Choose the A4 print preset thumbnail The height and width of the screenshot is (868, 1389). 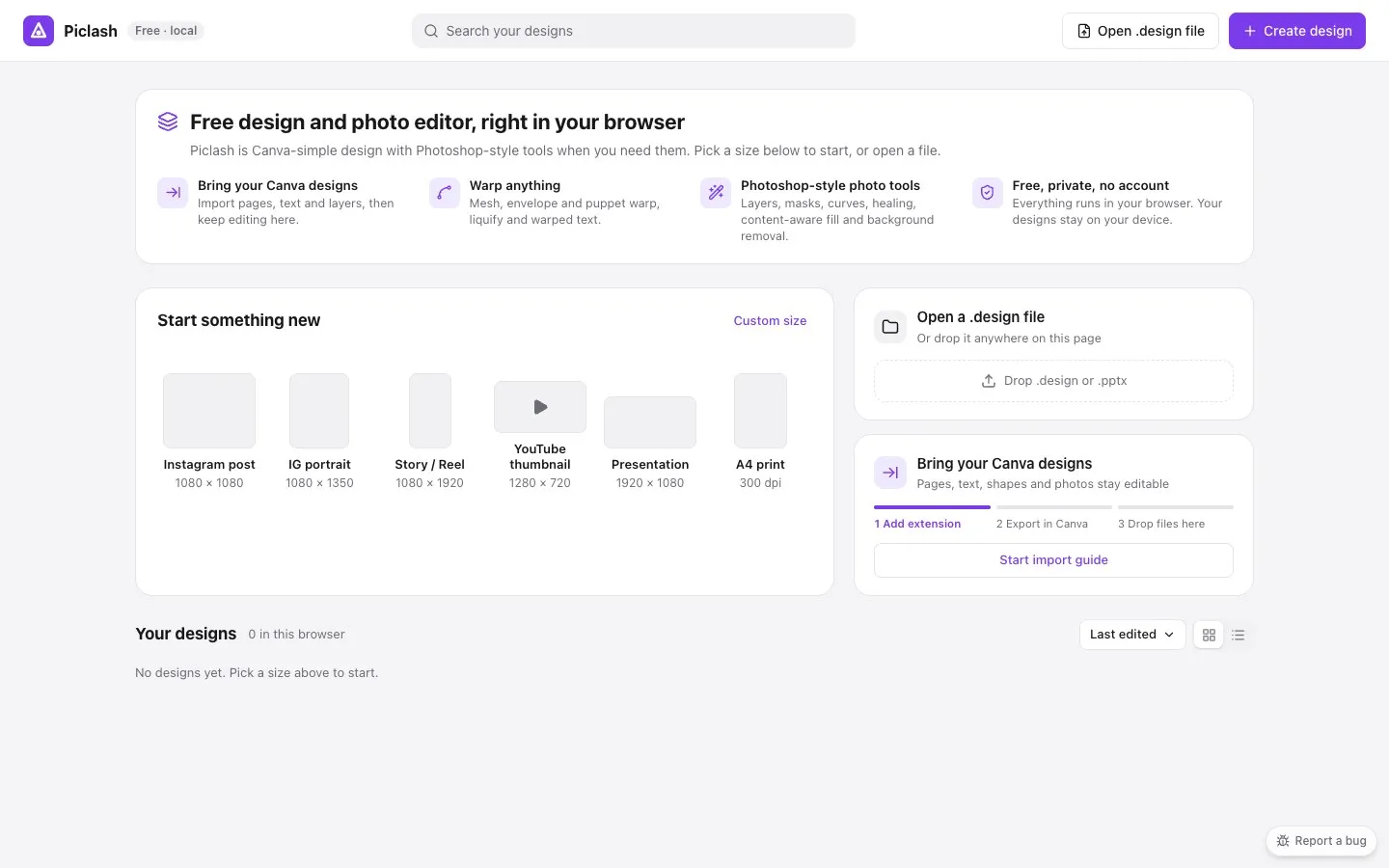[x=760, y=411]
